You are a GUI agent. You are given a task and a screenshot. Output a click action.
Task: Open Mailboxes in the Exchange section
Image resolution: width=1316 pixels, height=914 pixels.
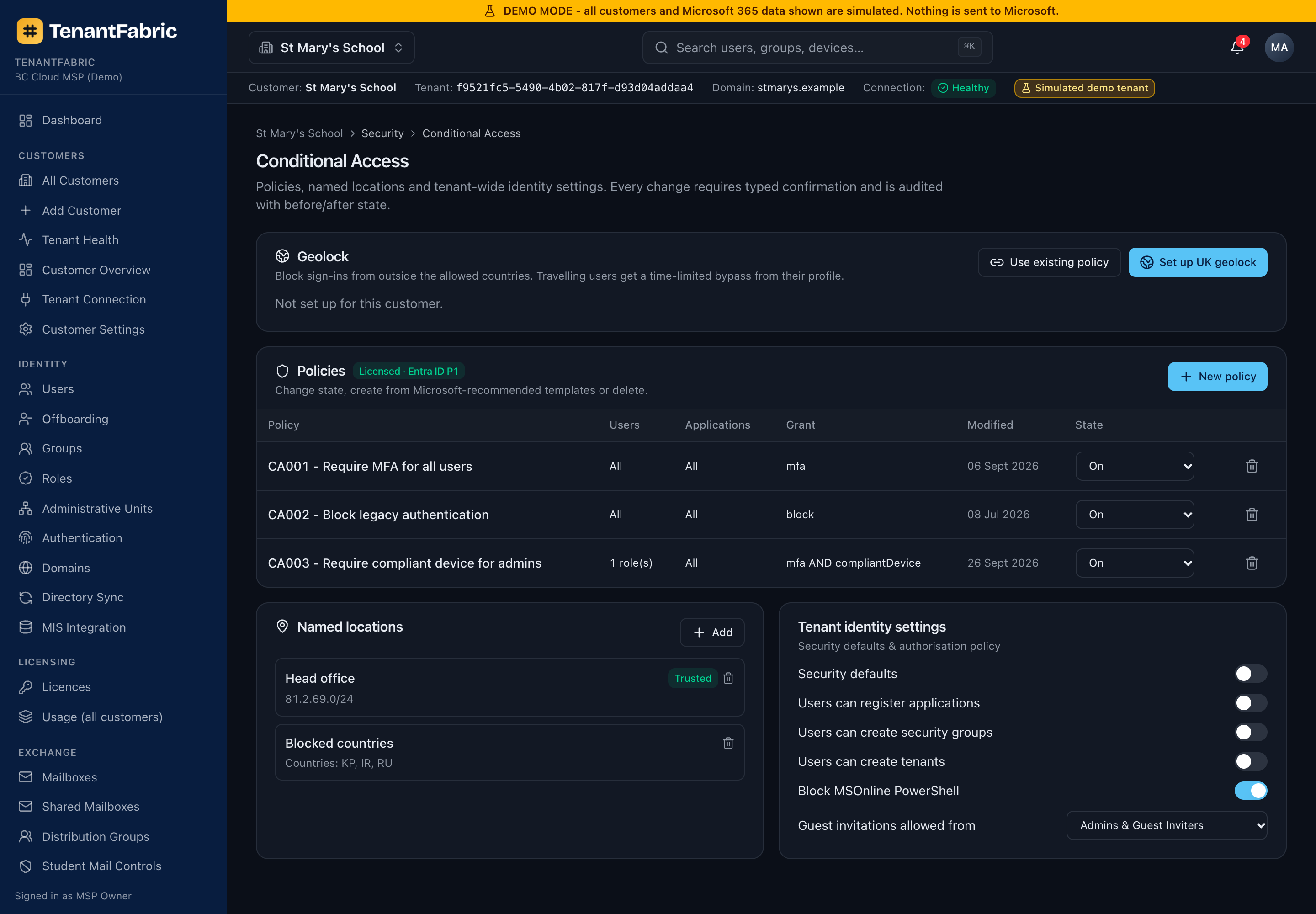(113, 777)
